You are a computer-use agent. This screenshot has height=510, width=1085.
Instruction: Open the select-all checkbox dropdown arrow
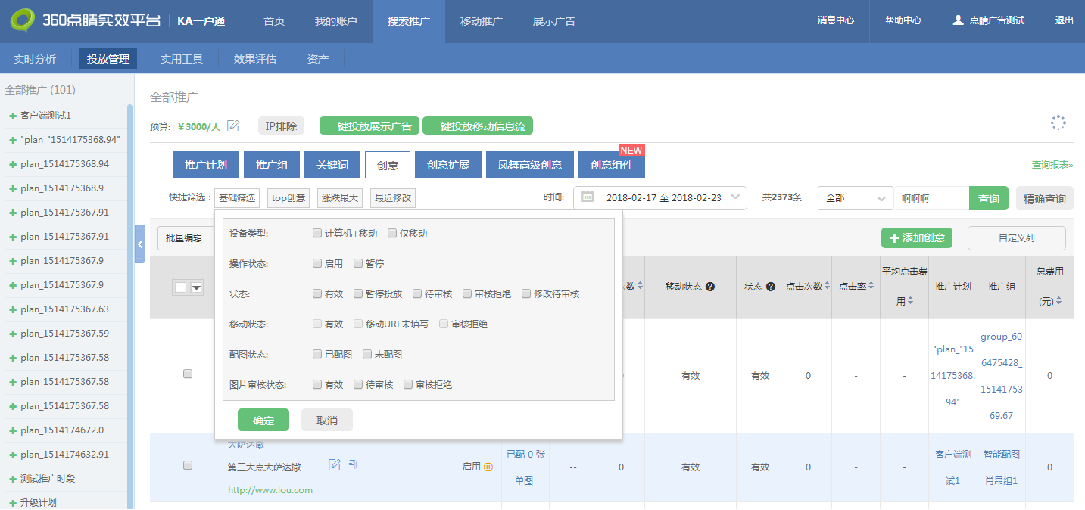pos(196,288)
